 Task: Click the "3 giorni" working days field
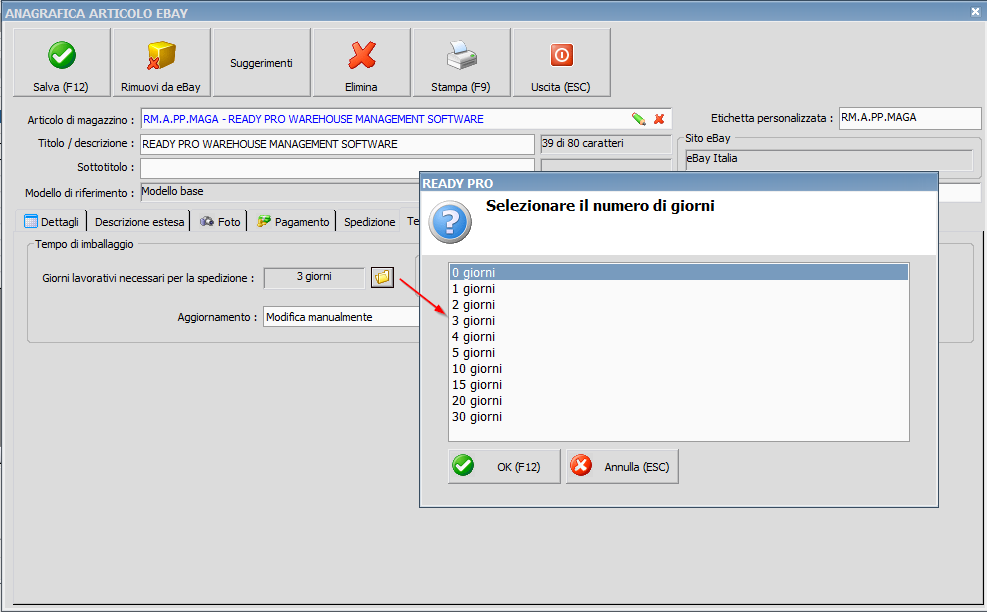pos(314,277)
